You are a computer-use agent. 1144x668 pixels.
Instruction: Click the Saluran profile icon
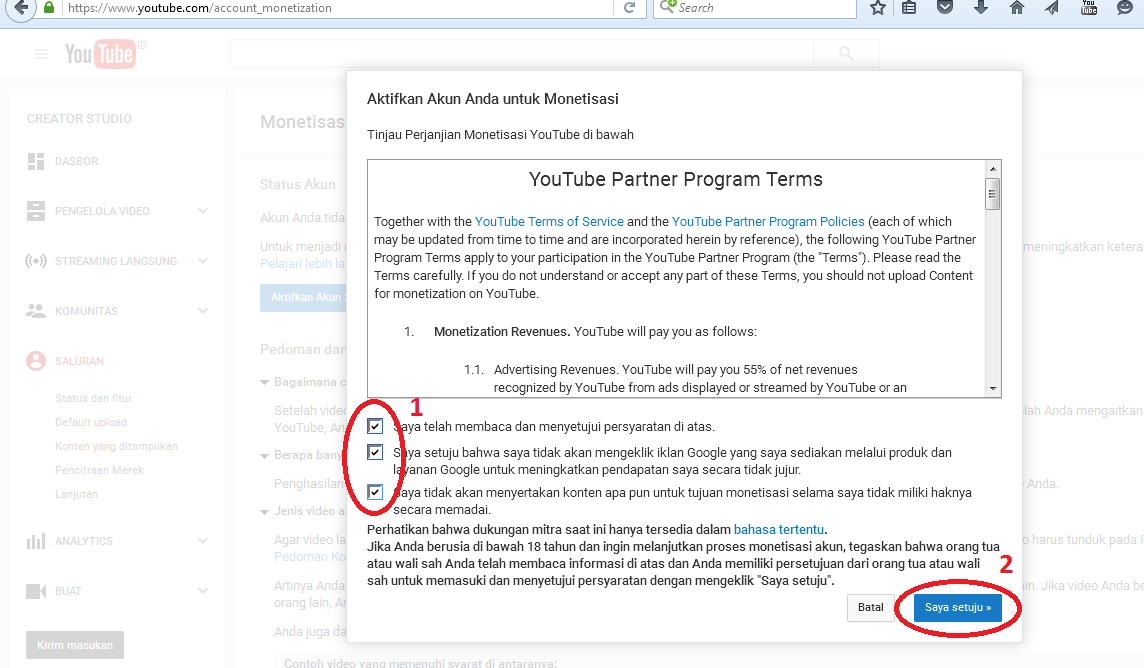(36, 361)
